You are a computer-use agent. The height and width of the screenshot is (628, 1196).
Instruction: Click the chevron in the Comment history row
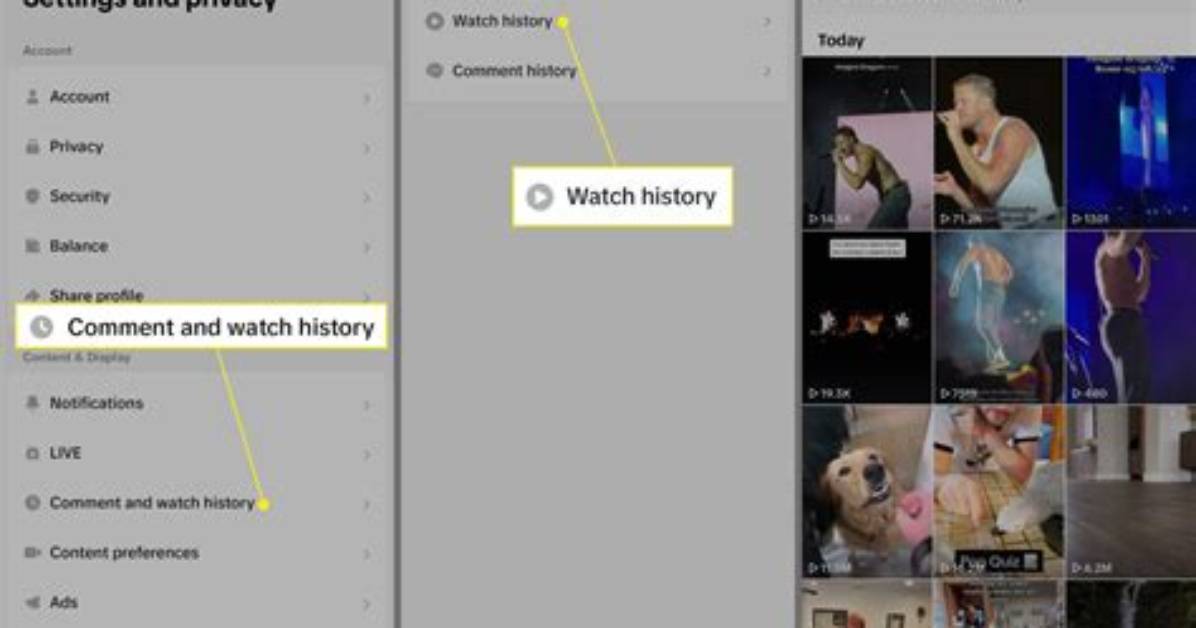[x=767, y=72]
